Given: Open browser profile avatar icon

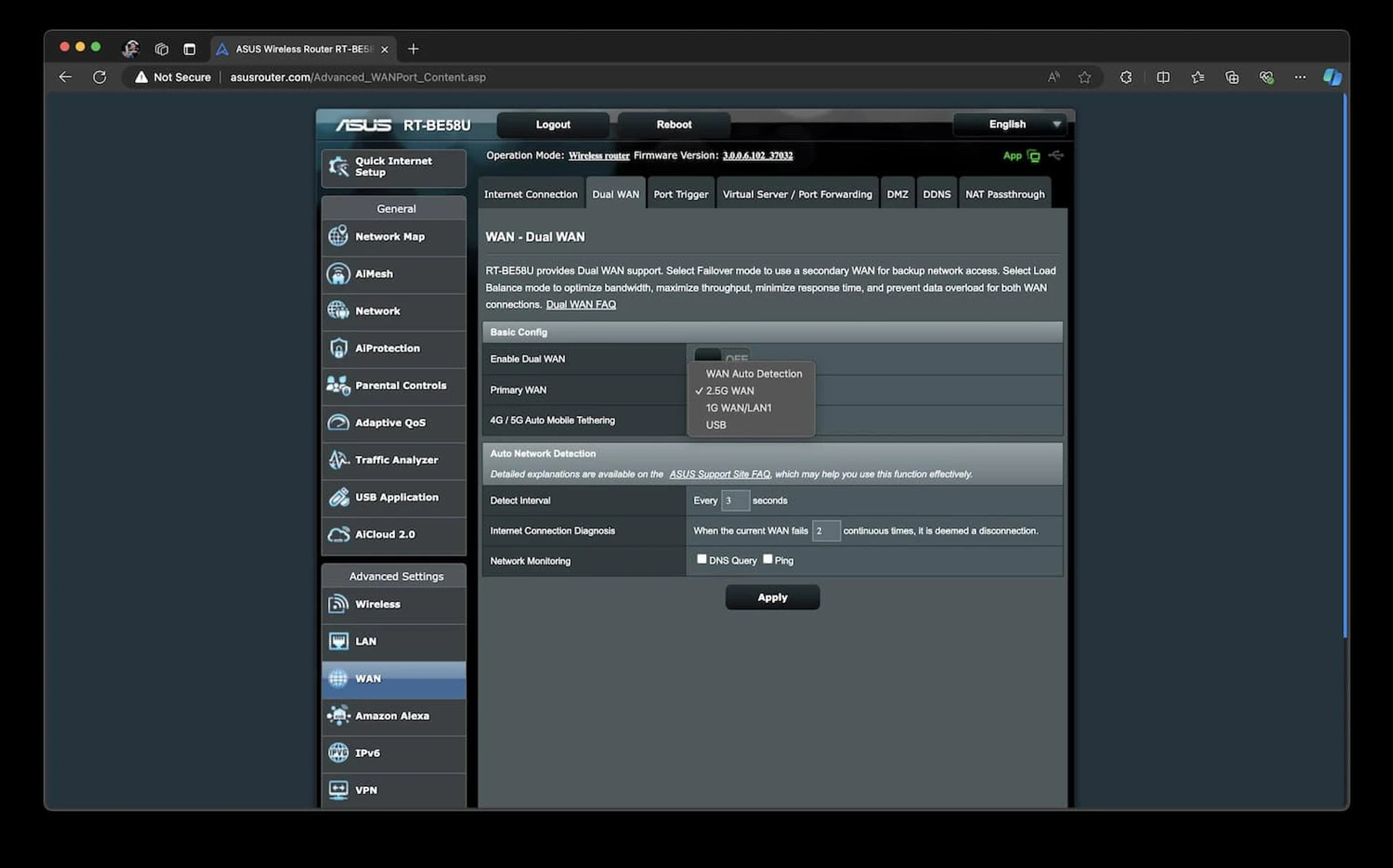Looking at the screenshot, I should point(131,49).
